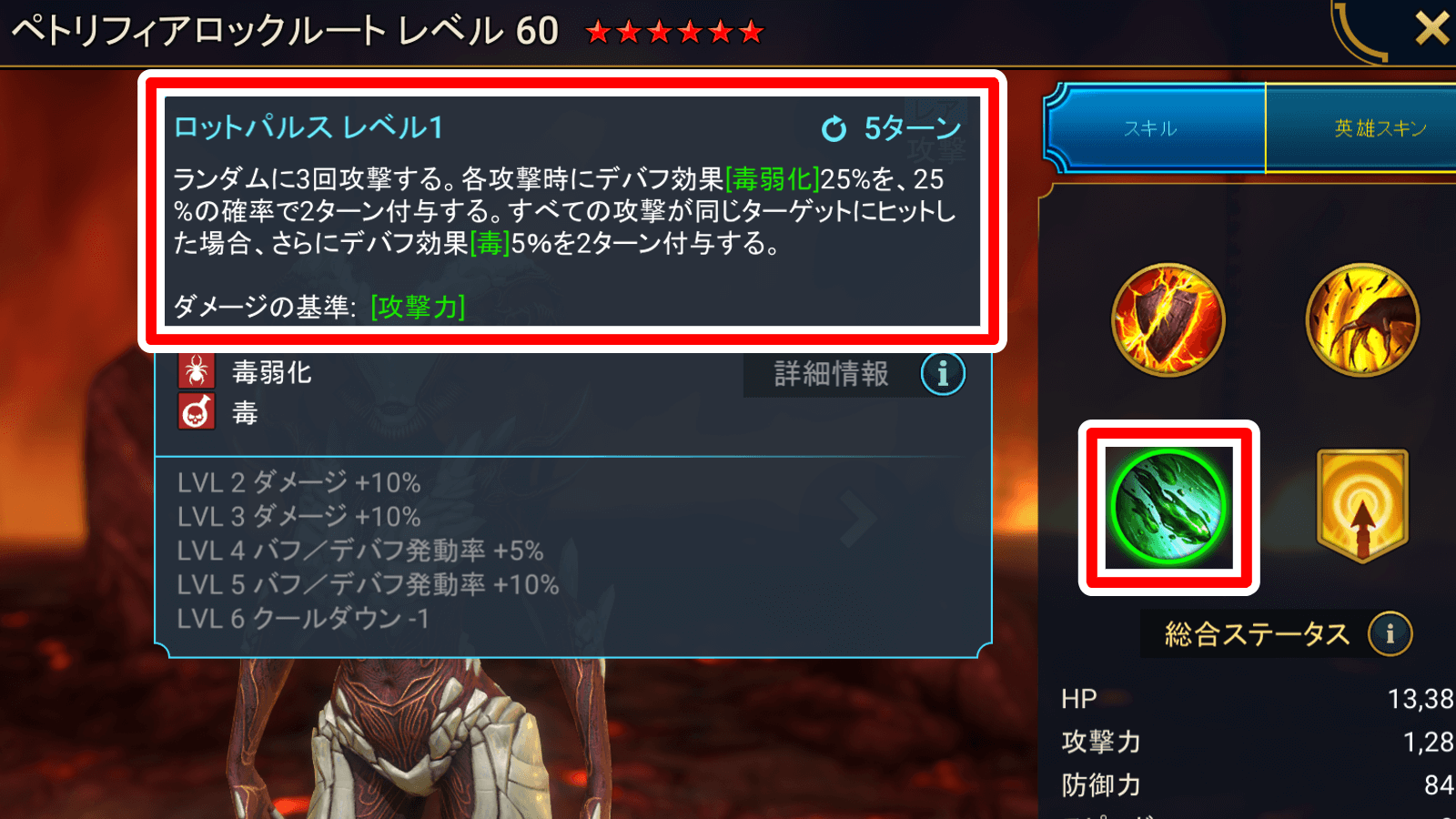Tap the 毒 skull debuff icon

[x=197, y=412]
